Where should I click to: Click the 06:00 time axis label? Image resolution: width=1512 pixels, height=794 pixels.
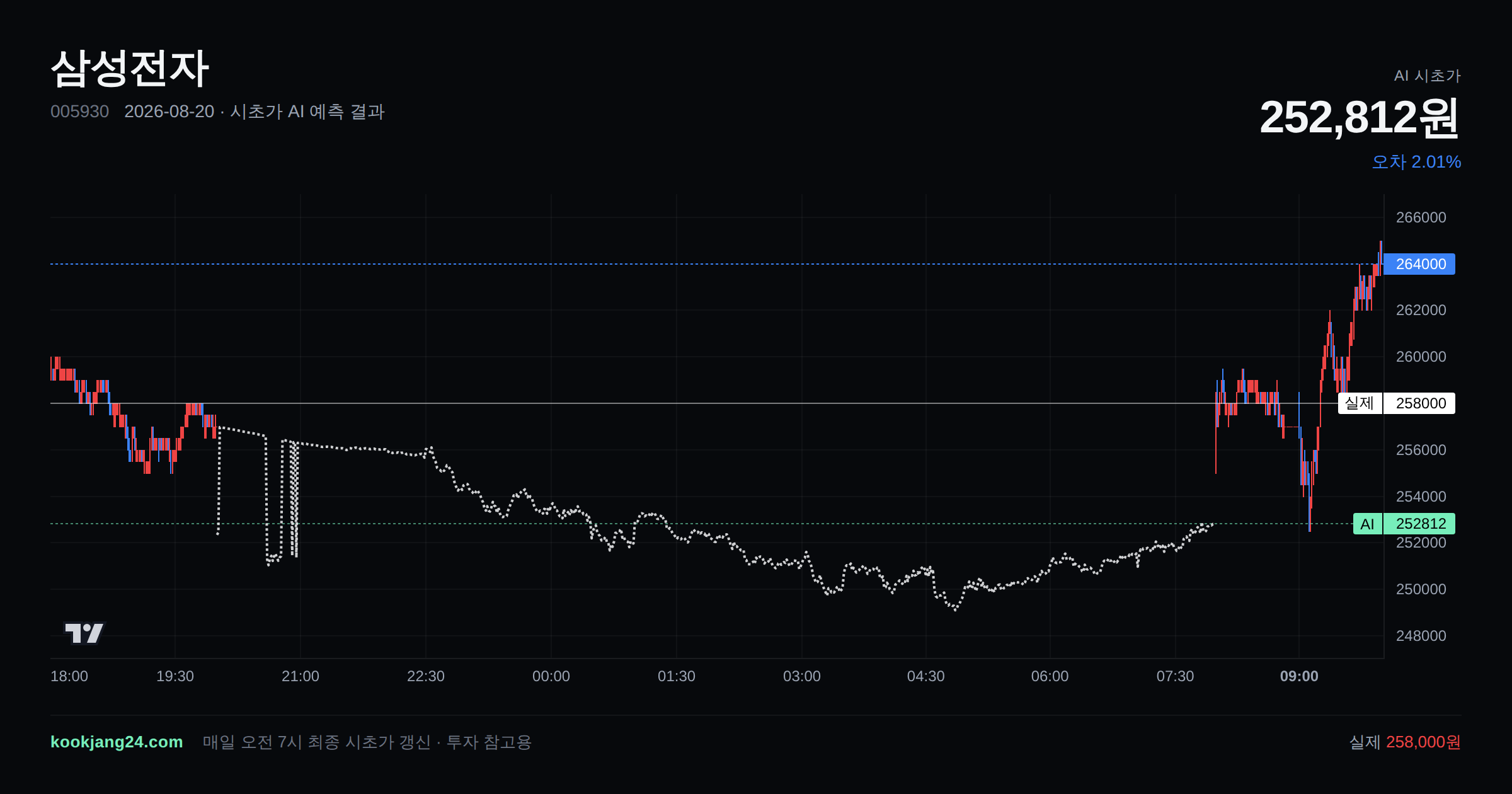(x=1050, y=676)
